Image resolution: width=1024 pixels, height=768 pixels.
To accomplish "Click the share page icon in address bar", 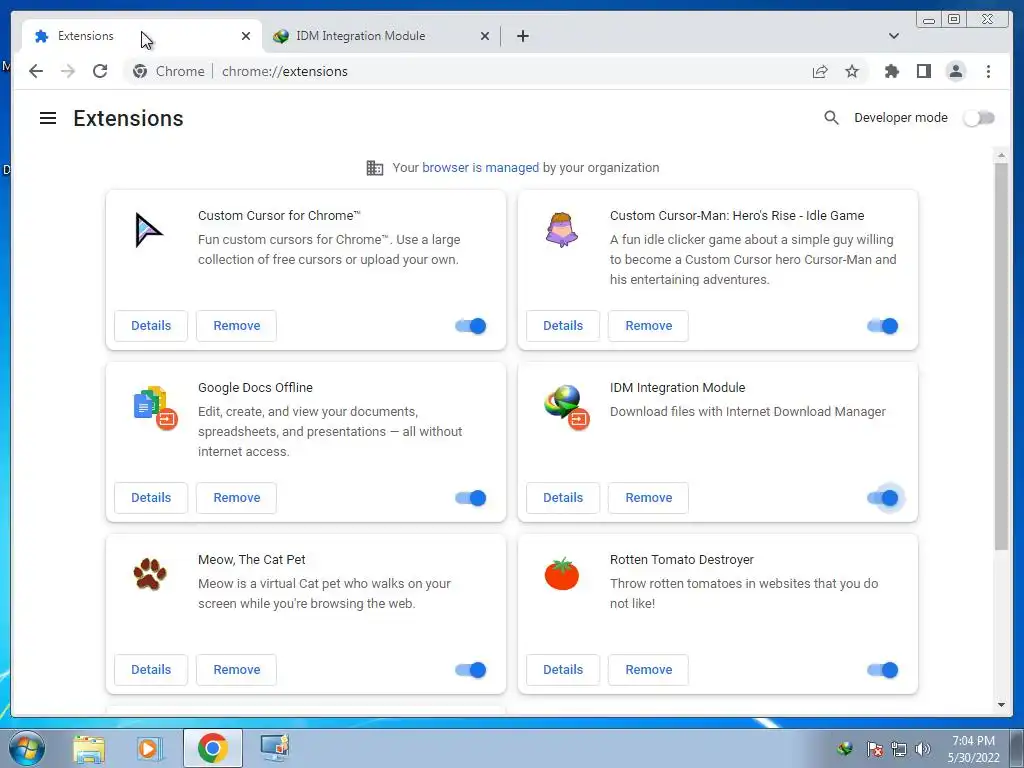I will pyautogui.click(x=820, y=71).
